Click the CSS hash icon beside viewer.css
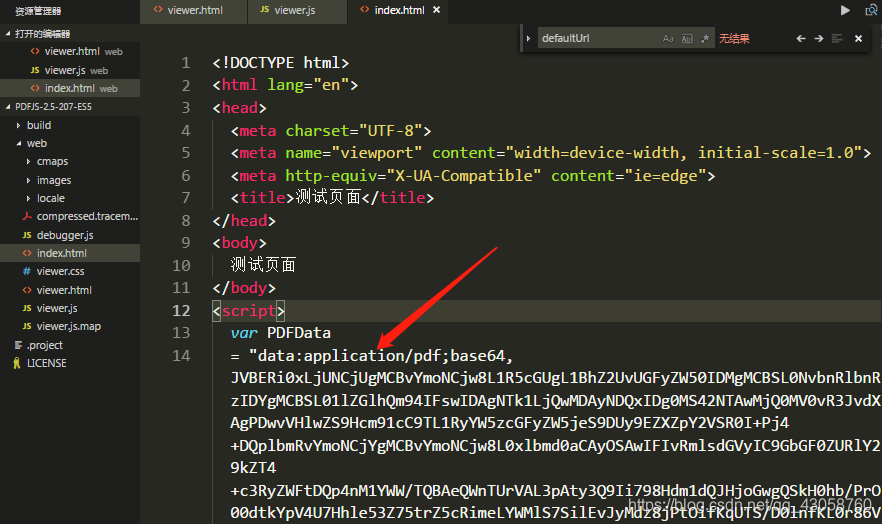This screenshot has width=882, height=524. [x=26, y=271]
